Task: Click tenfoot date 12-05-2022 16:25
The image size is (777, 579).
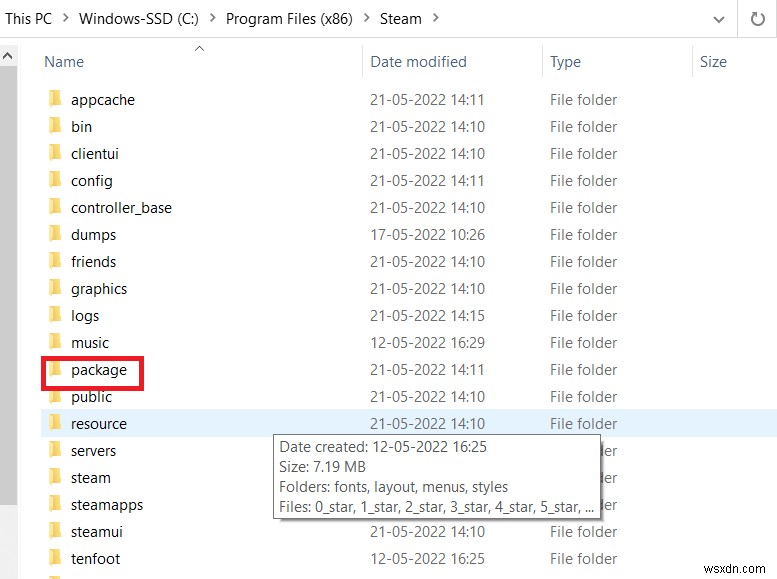Action: (x=427, y=559)
